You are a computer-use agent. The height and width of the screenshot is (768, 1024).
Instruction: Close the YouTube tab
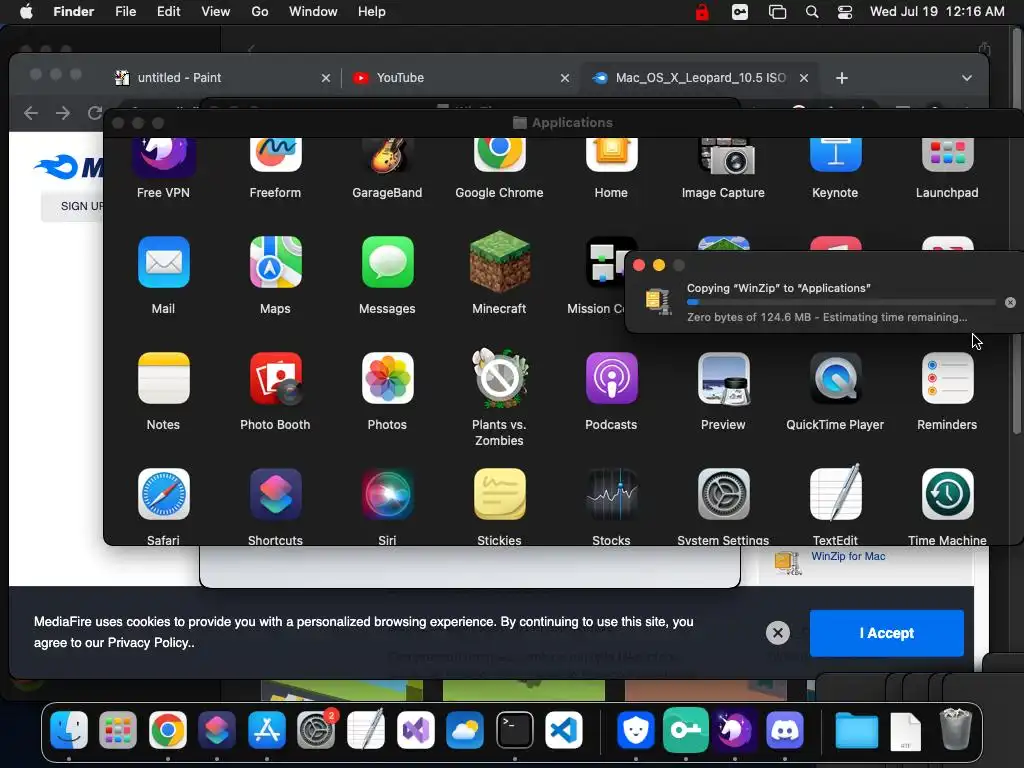coord(565,78)
